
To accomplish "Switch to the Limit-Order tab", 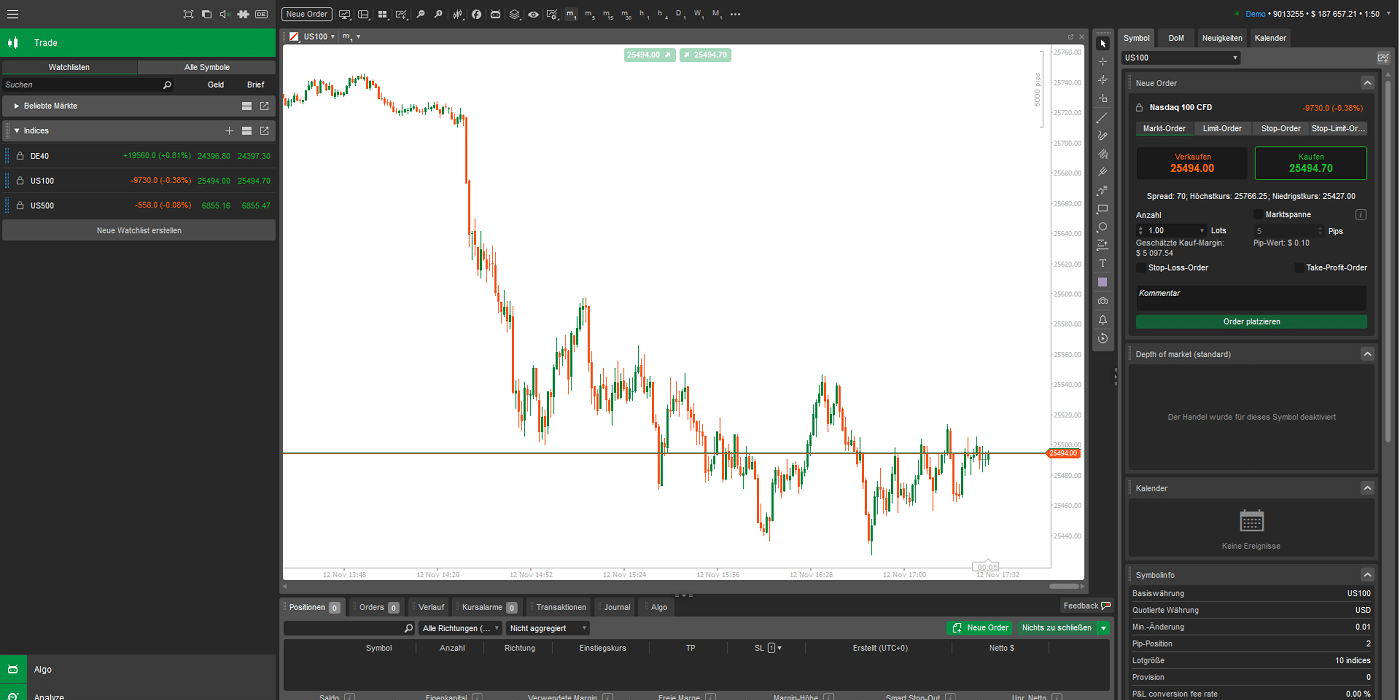I will 1222,128.
